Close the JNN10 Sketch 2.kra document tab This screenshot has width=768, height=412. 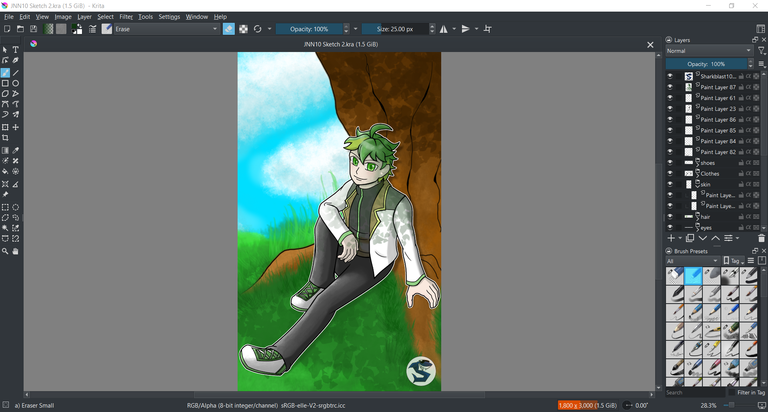click(x=650, y=45)
